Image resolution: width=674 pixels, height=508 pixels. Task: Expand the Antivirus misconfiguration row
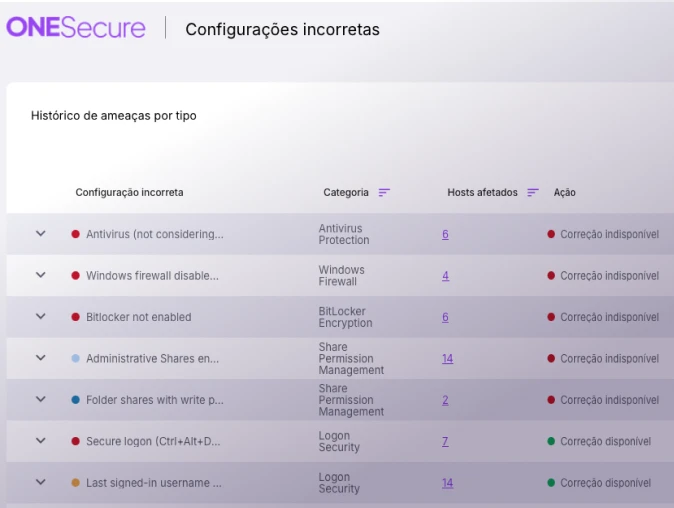pyautogui.click(x=41, y=234)
